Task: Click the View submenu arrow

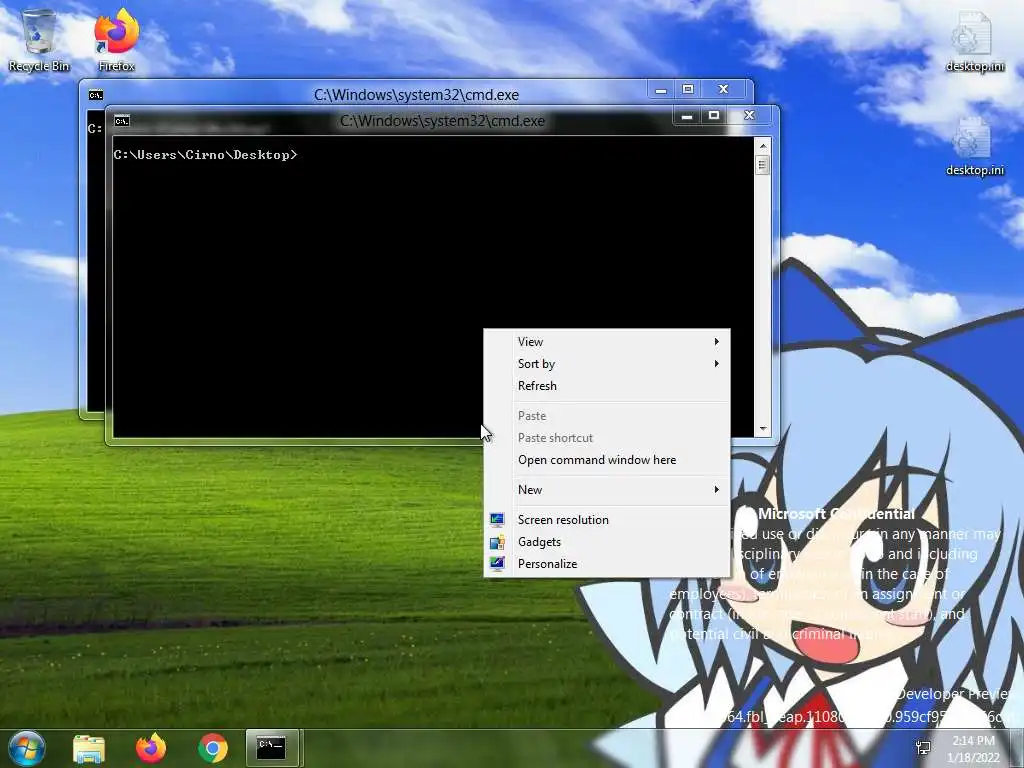Action: click(x=716, y=342)
